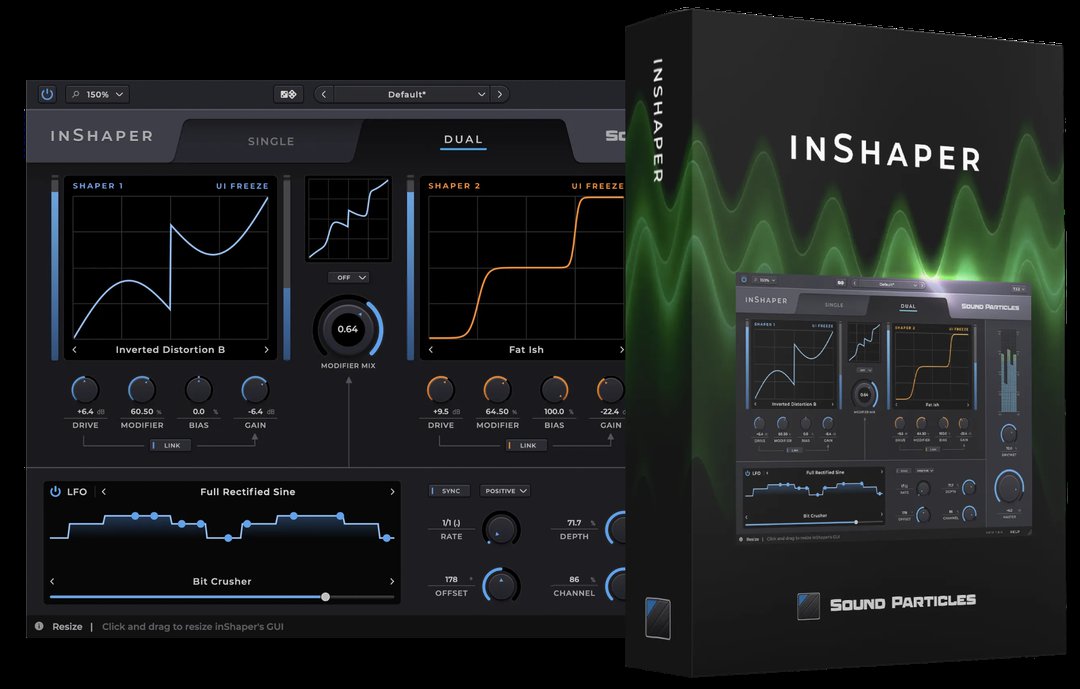
Task: Select previous Shaper 2 curve before Fat Ish
Action: click(433, 350)
